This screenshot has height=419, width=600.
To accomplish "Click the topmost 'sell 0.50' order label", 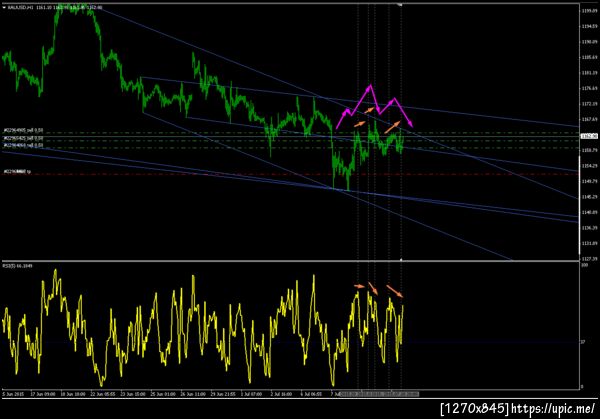I will click(23, 130).
